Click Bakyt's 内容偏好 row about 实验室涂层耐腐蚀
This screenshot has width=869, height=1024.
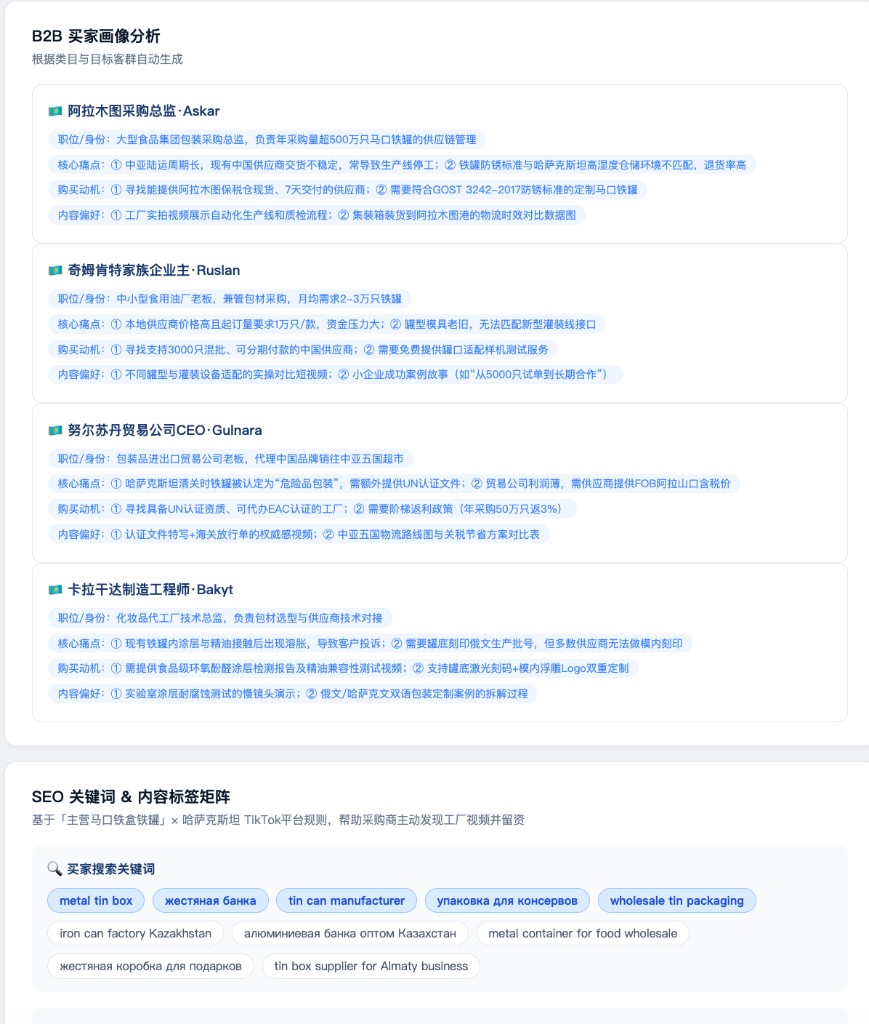click(x=293, y=694)
